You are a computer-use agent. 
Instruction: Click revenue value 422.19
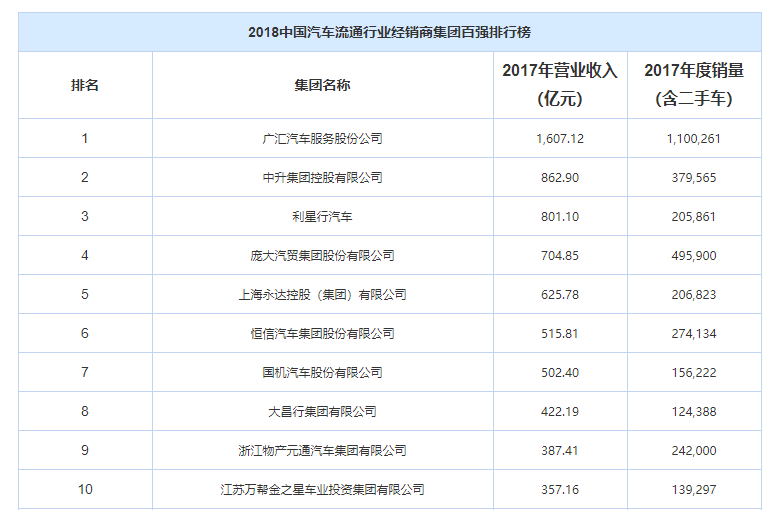pos(560,411)
